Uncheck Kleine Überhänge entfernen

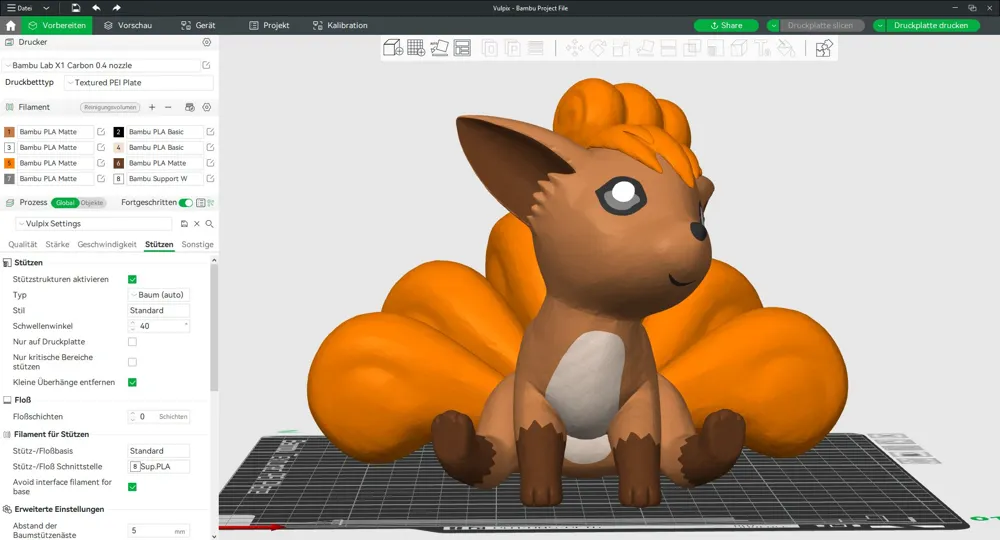(132, 383)
